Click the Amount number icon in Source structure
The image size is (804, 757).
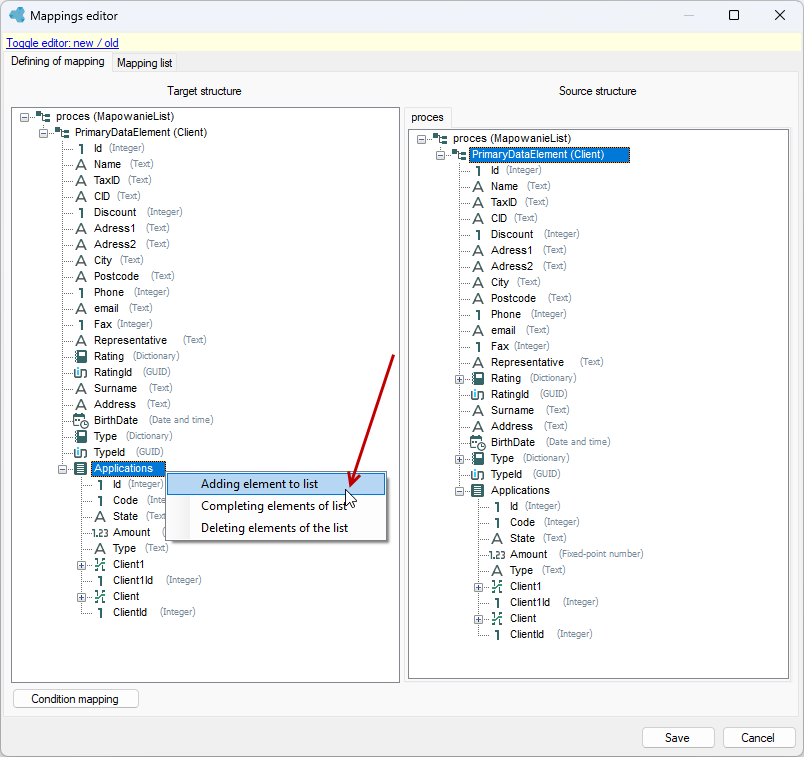coord(497,554)
